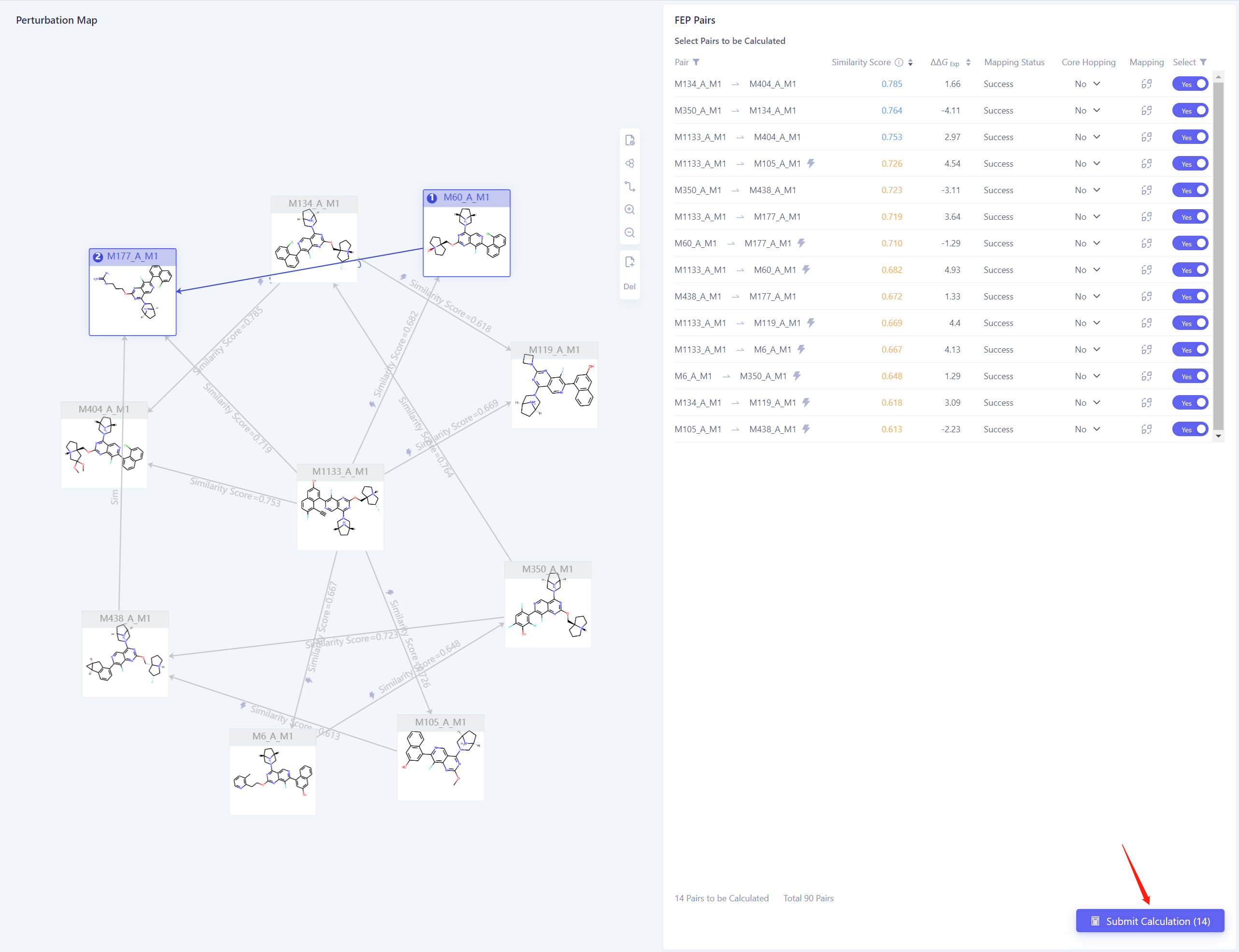Image resolution: width=1239 pixels, height=952 pixels.
Task: Open the Pair column filter icon
Action: click(696, 62)
